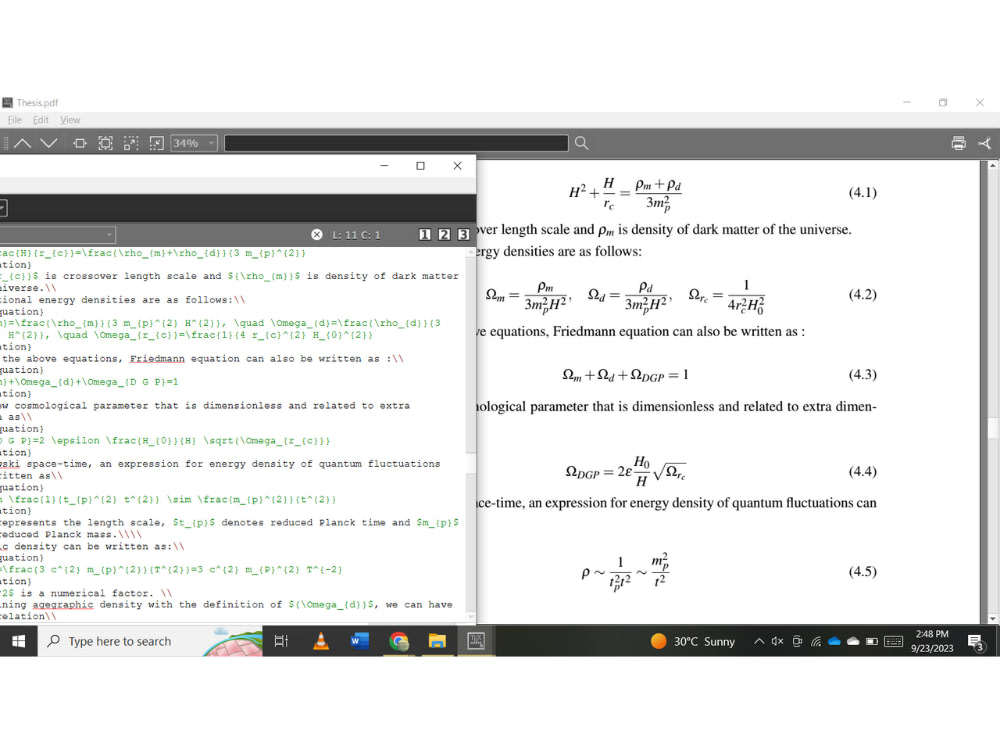The height and width of the screenshot is (750, 1000).
Task: Expand the notification area chevron in system tray
Action: pos(758,641)
